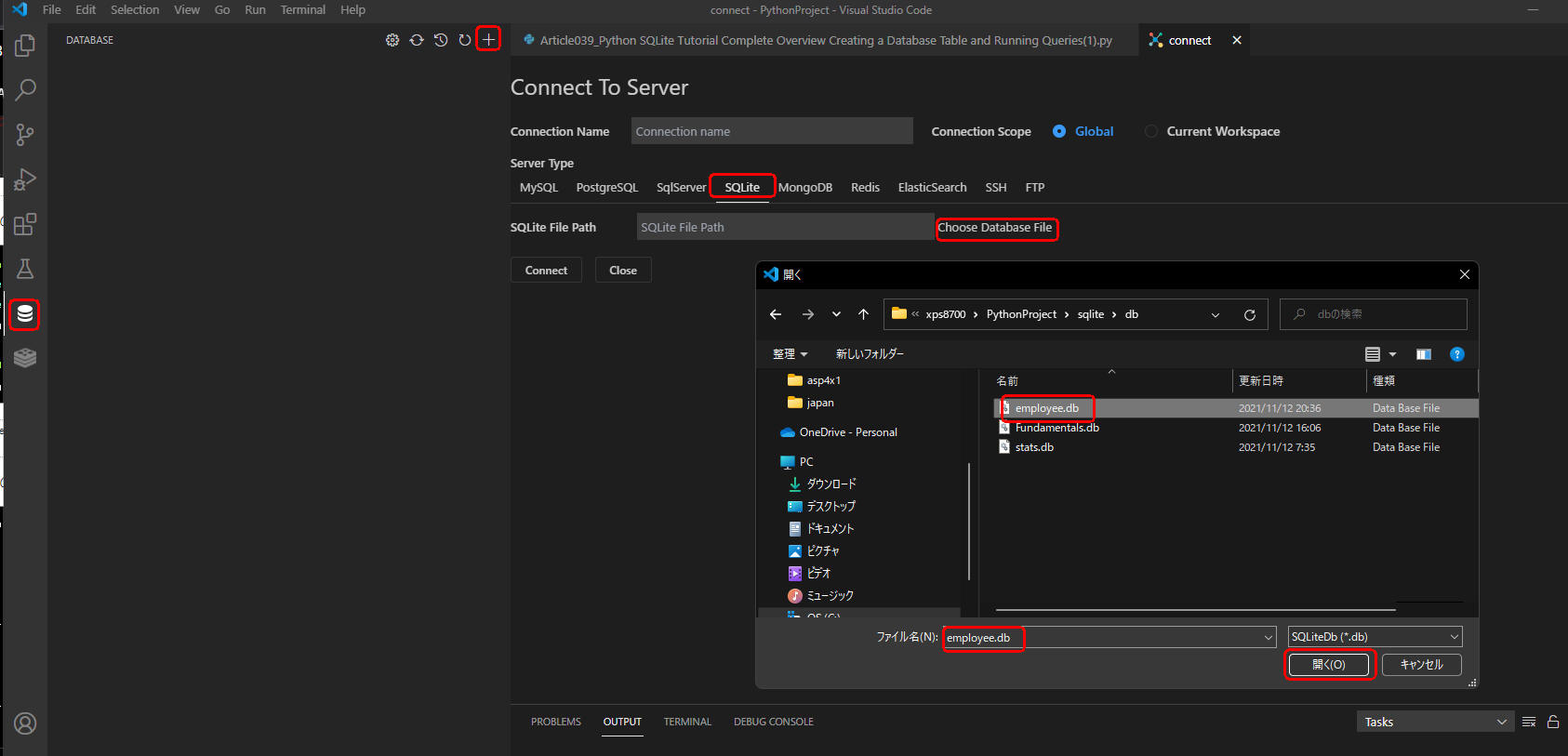Select the Redis server type
The image size is (1568, 756).
[x=865, y=187]
